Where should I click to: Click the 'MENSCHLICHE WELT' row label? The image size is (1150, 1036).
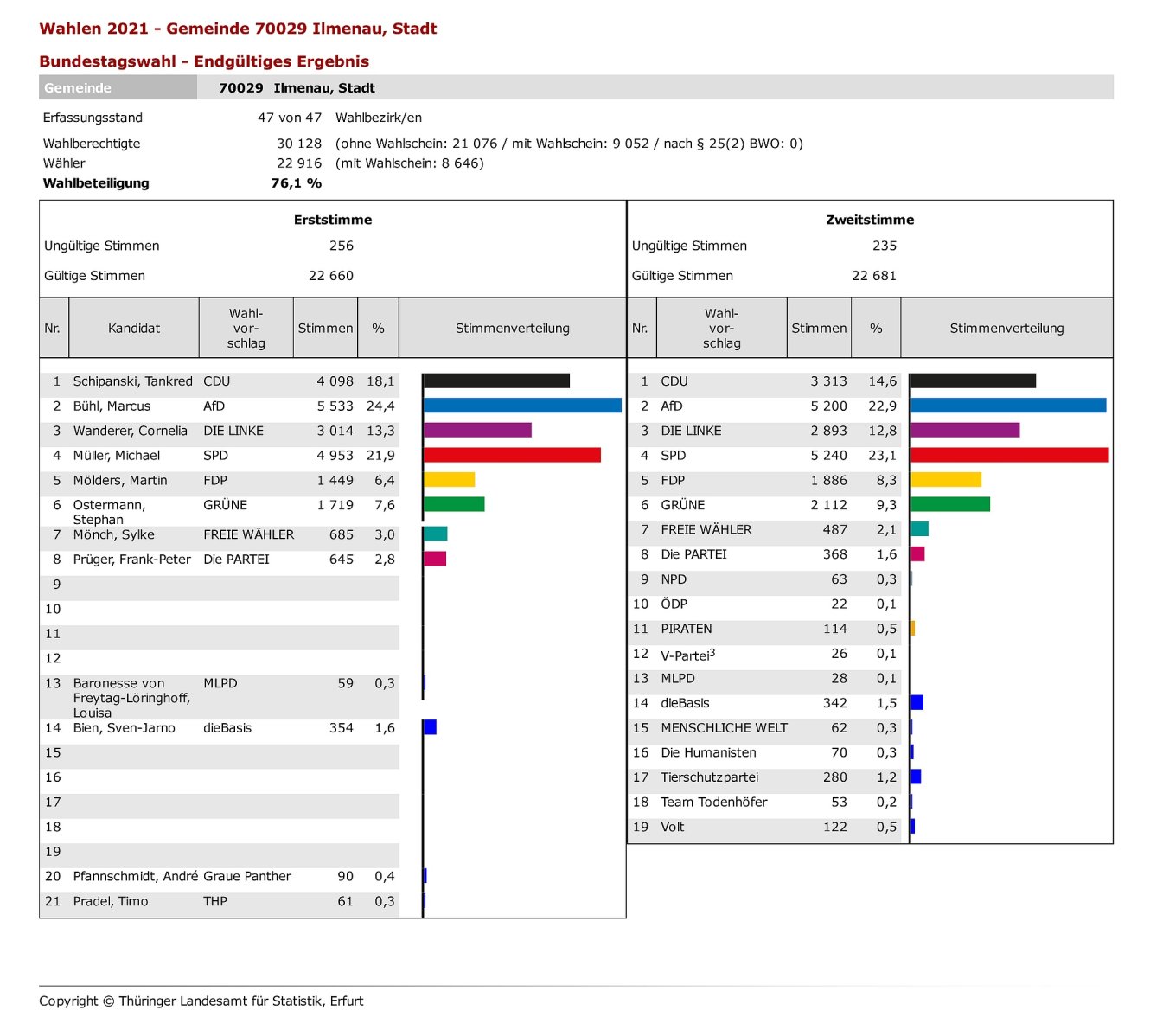click(x=725, y=728)
